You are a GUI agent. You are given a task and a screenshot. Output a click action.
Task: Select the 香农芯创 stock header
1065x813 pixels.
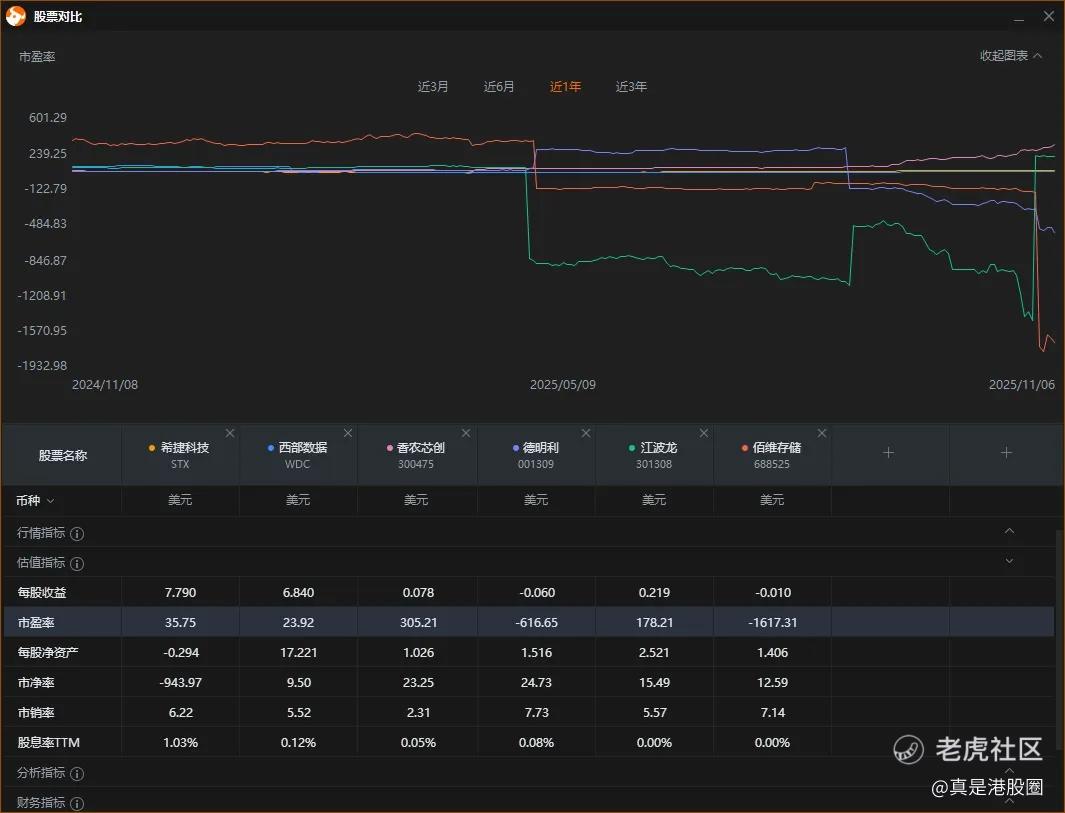(x=416, y=455)
